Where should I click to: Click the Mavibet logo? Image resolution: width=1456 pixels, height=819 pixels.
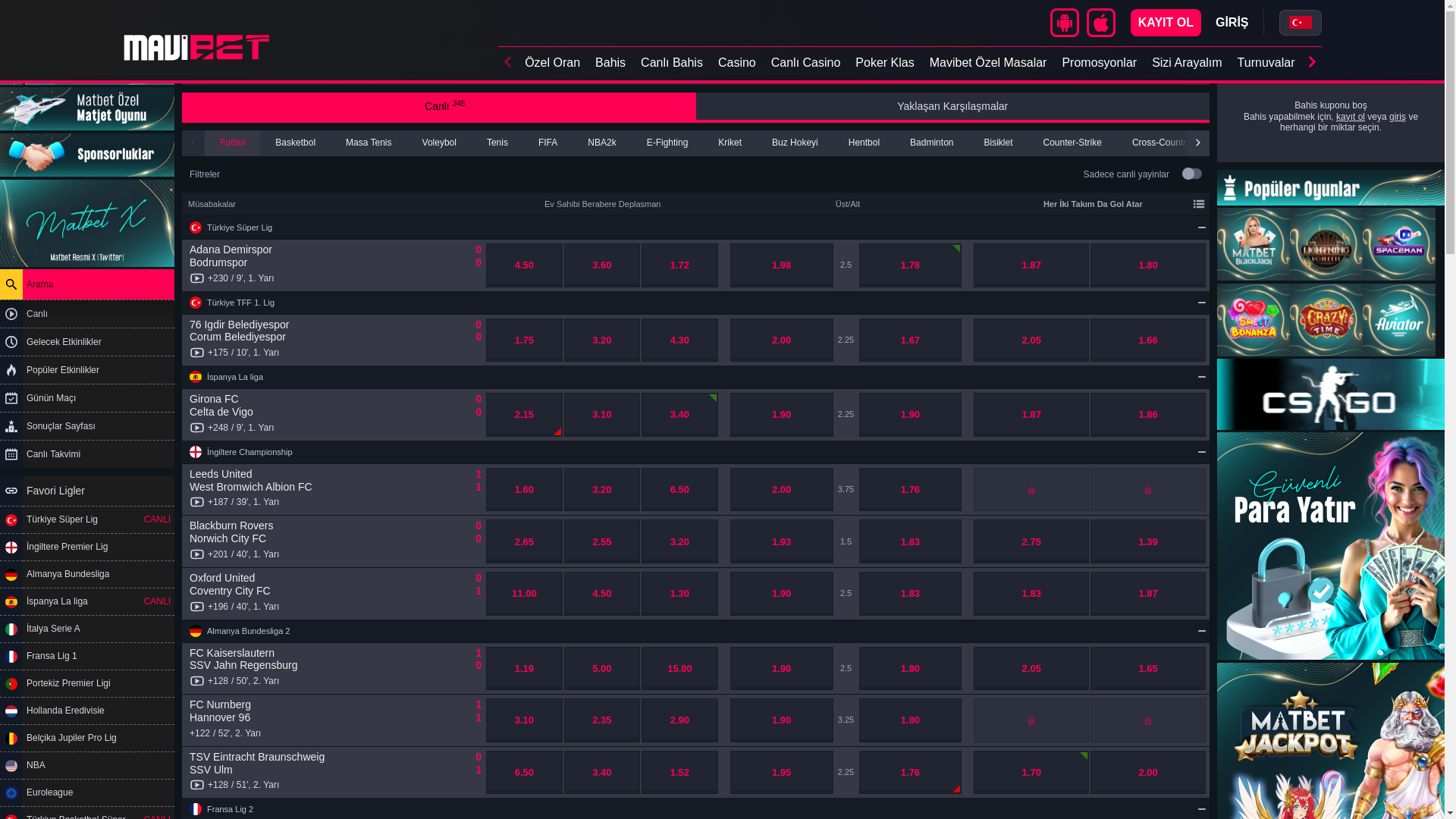tap(196, 47)
